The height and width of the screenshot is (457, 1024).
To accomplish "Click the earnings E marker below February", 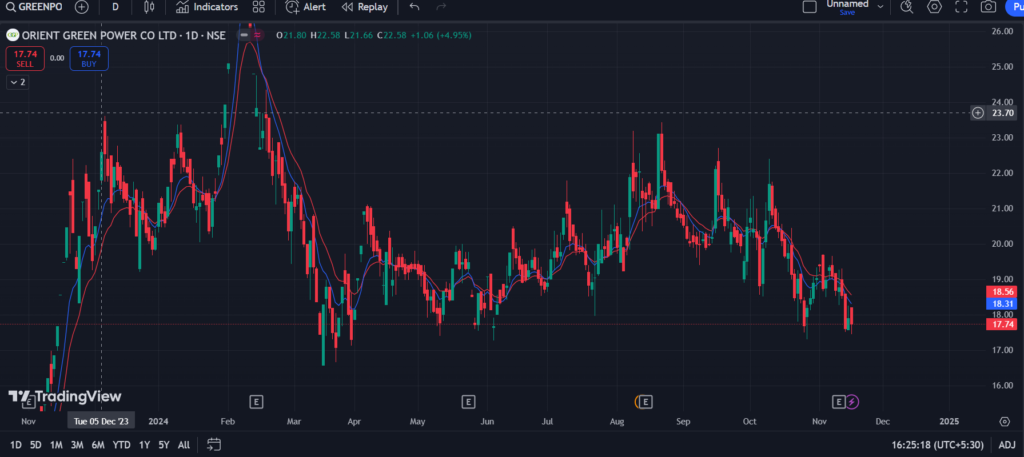I will [257, 402].
